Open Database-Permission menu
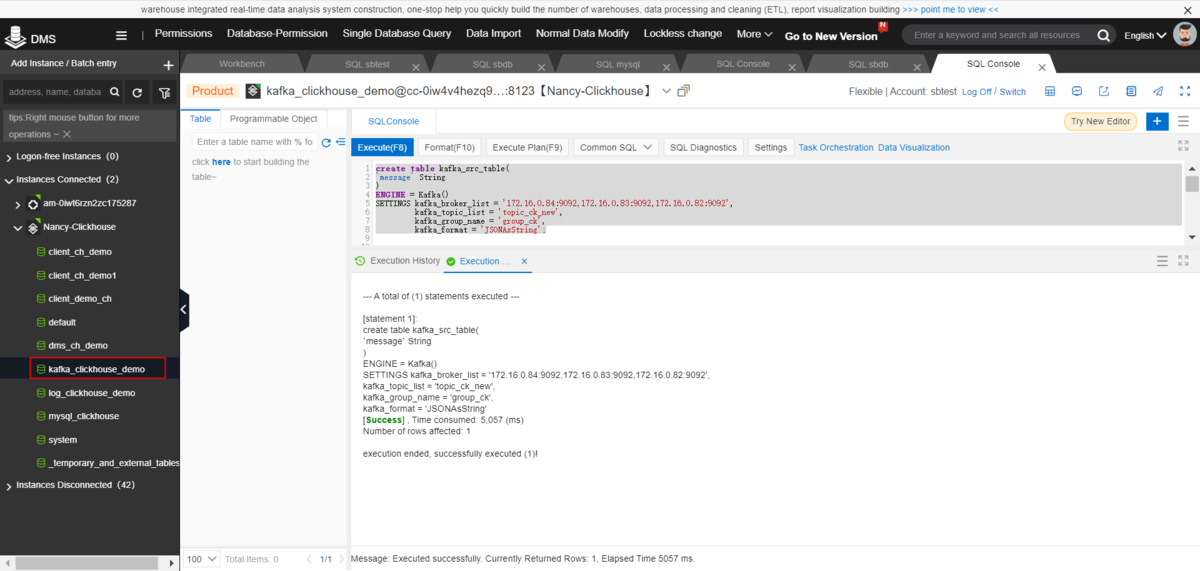The image size is (1200, 571). pos(277,33)
